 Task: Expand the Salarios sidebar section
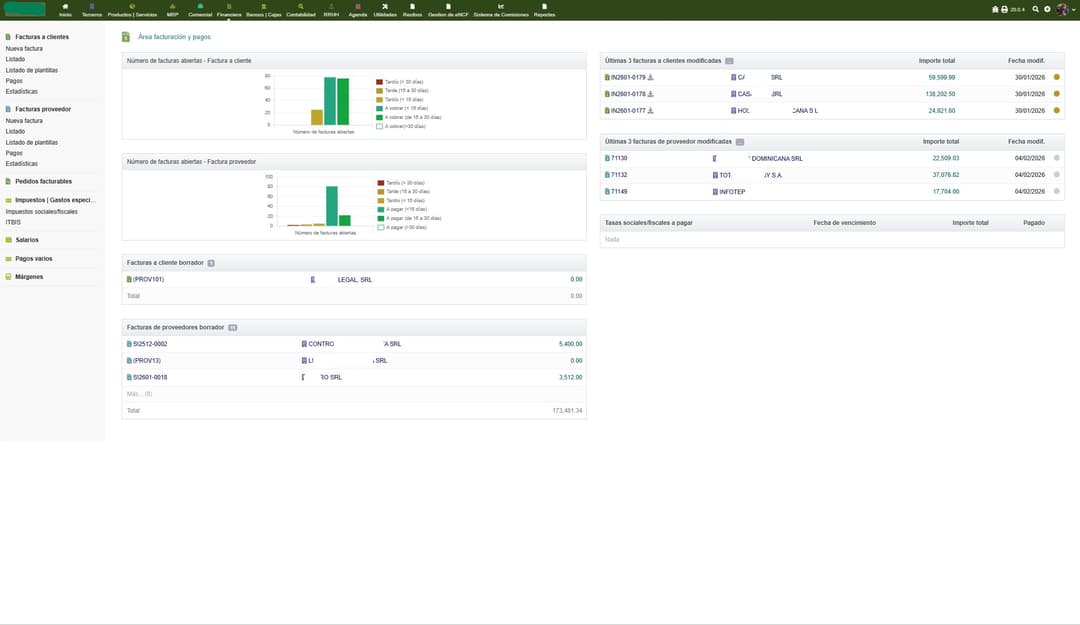tap(26, 240)
